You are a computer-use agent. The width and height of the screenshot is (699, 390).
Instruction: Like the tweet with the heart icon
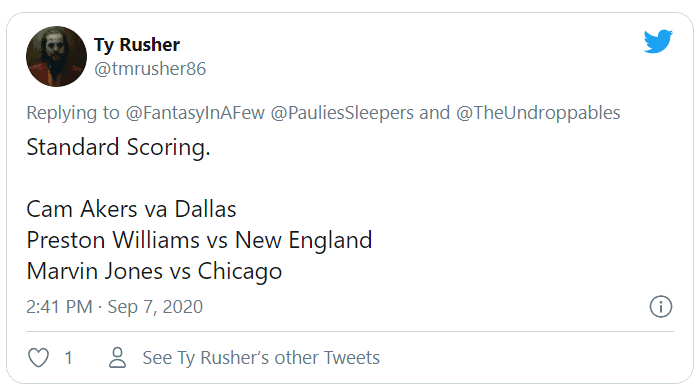[x=38, y=357]
